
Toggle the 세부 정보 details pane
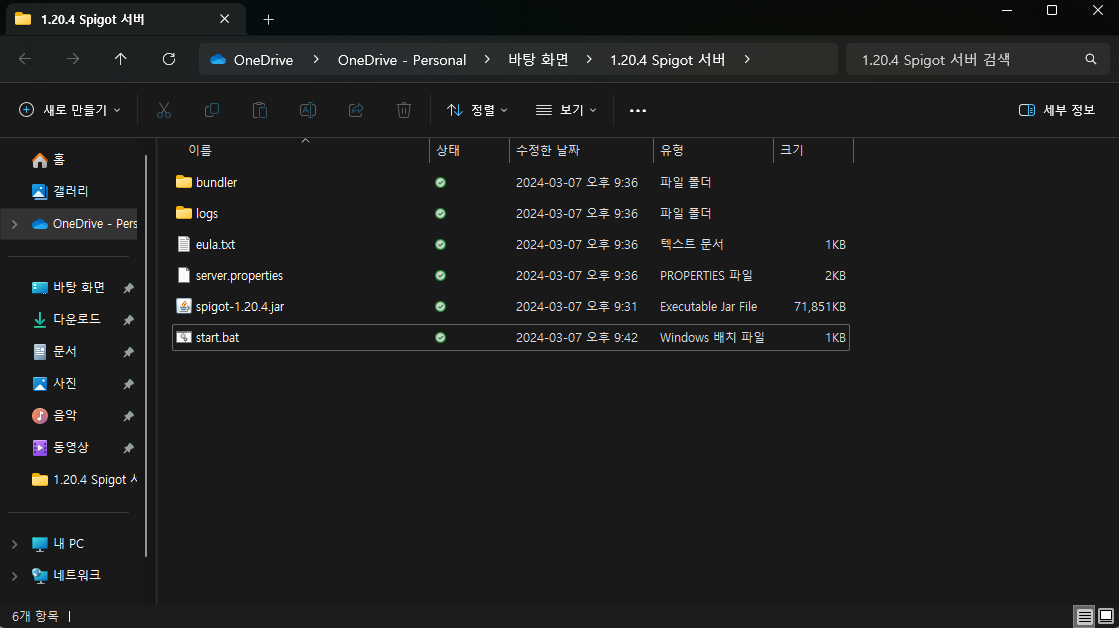(x=1057, y=110)
